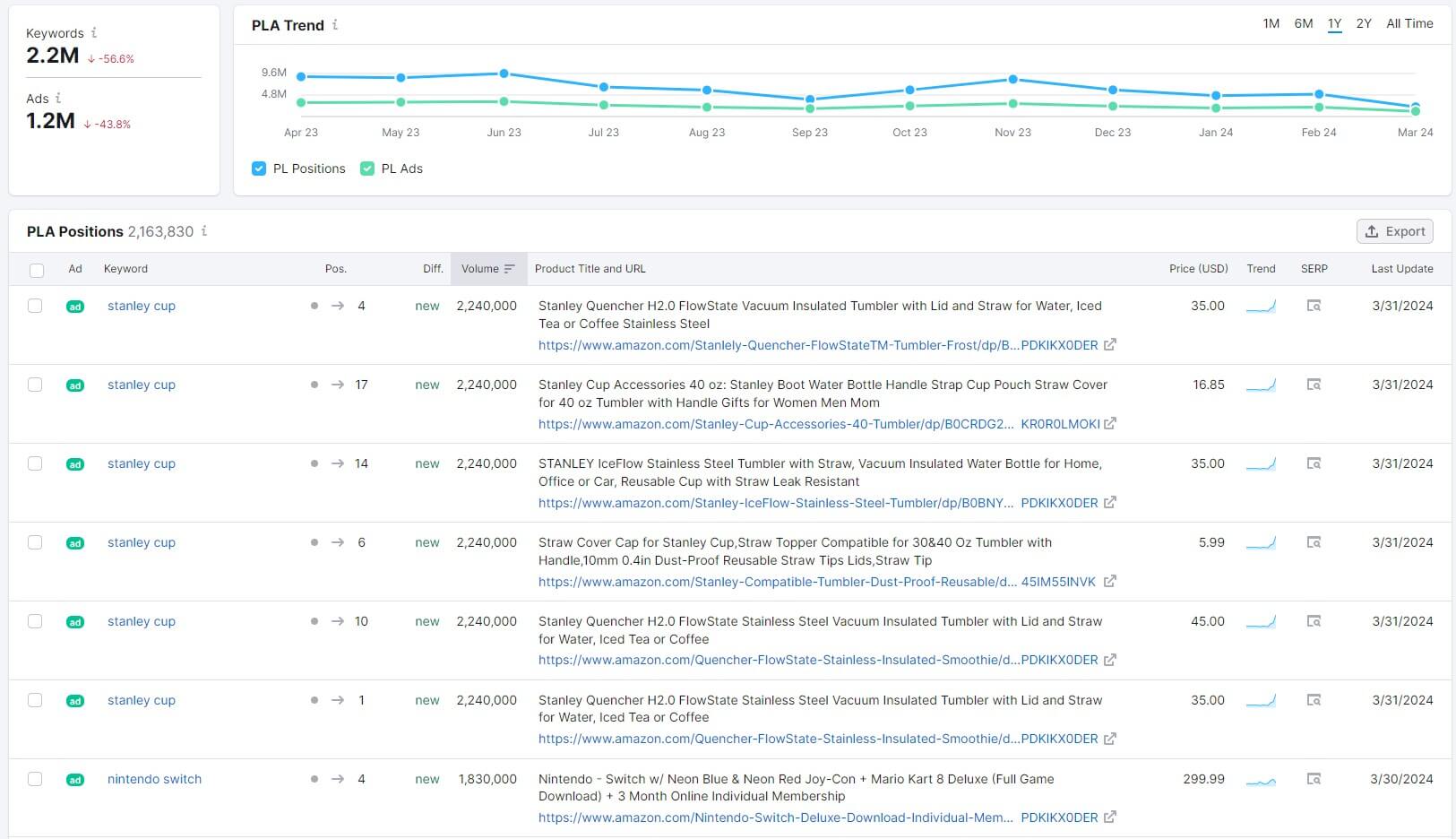Toggle PL Positions checkbox in chart legend
Image resolution: width=1456 pixels, height=839 pixels.
(x=259, y=169)
